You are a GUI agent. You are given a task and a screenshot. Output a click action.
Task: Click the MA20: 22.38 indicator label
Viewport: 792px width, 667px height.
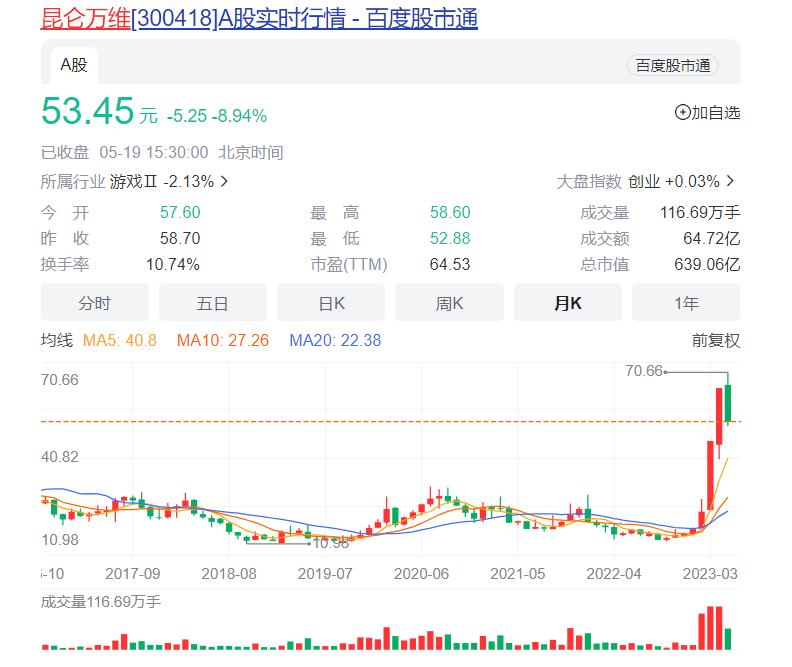click(x=335, y=340)
